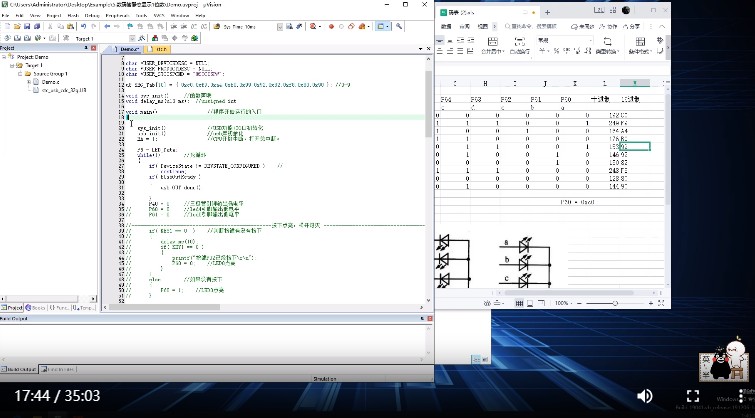Open the Debug menu in uVision
The width and height of the screenshot is (755, 418).
coord(91,15)
